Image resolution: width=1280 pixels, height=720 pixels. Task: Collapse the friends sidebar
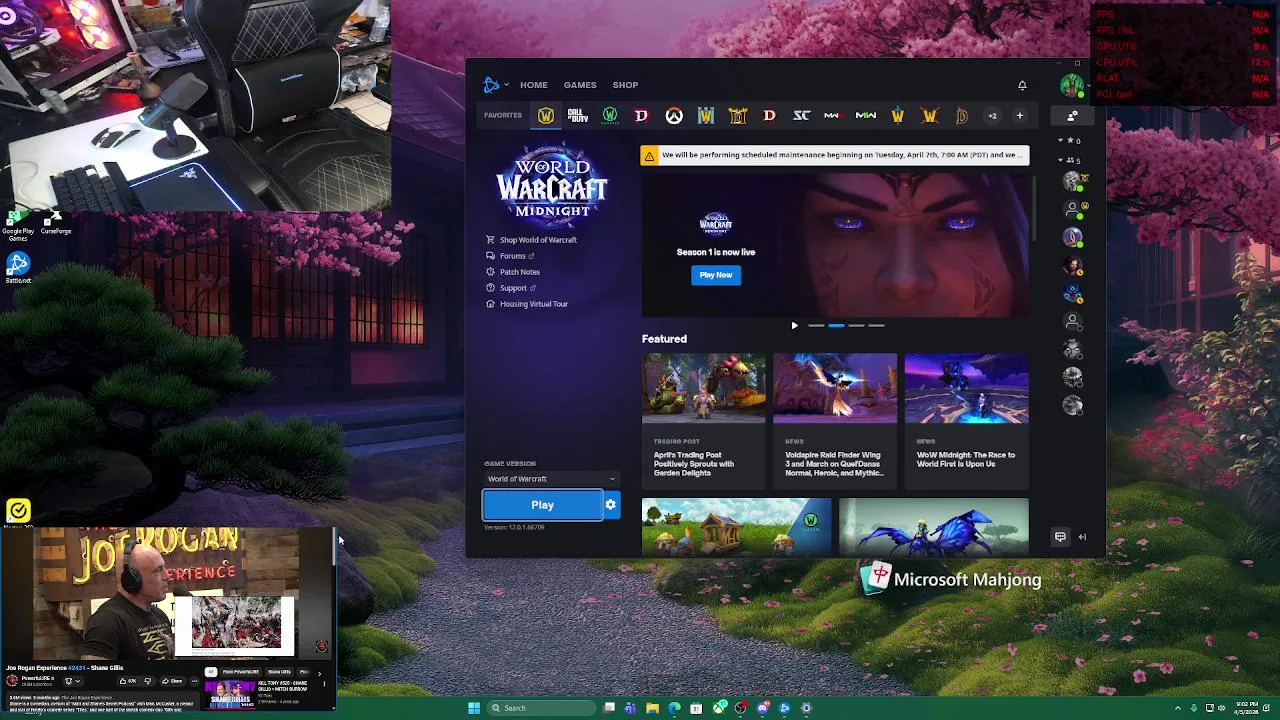pos(1082,537)
